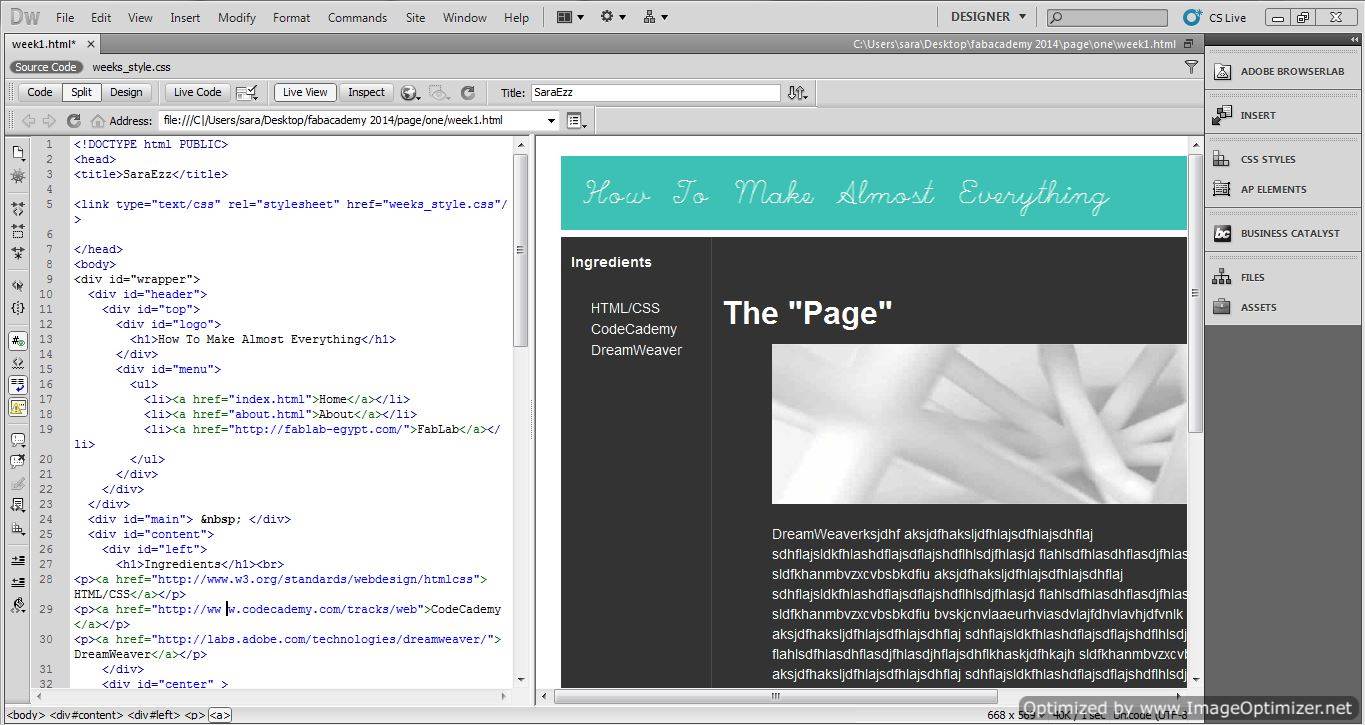Expand the Address history dropdown

pyautogui.click(x=551, y=121)
